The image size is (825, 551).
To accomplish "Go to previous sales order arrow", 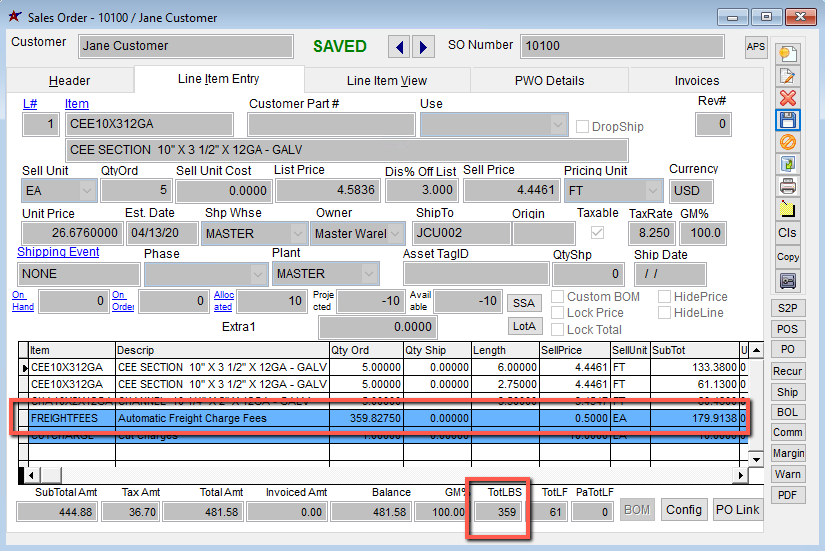I will click(399, 47).
